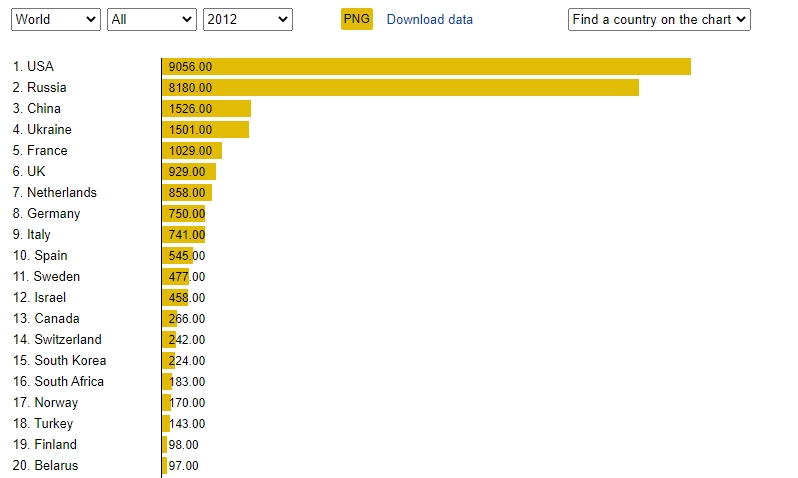This screenshot has height=478, width=798.
Task: Click the '20. Belarus' country label
Action: click(45, 465)
